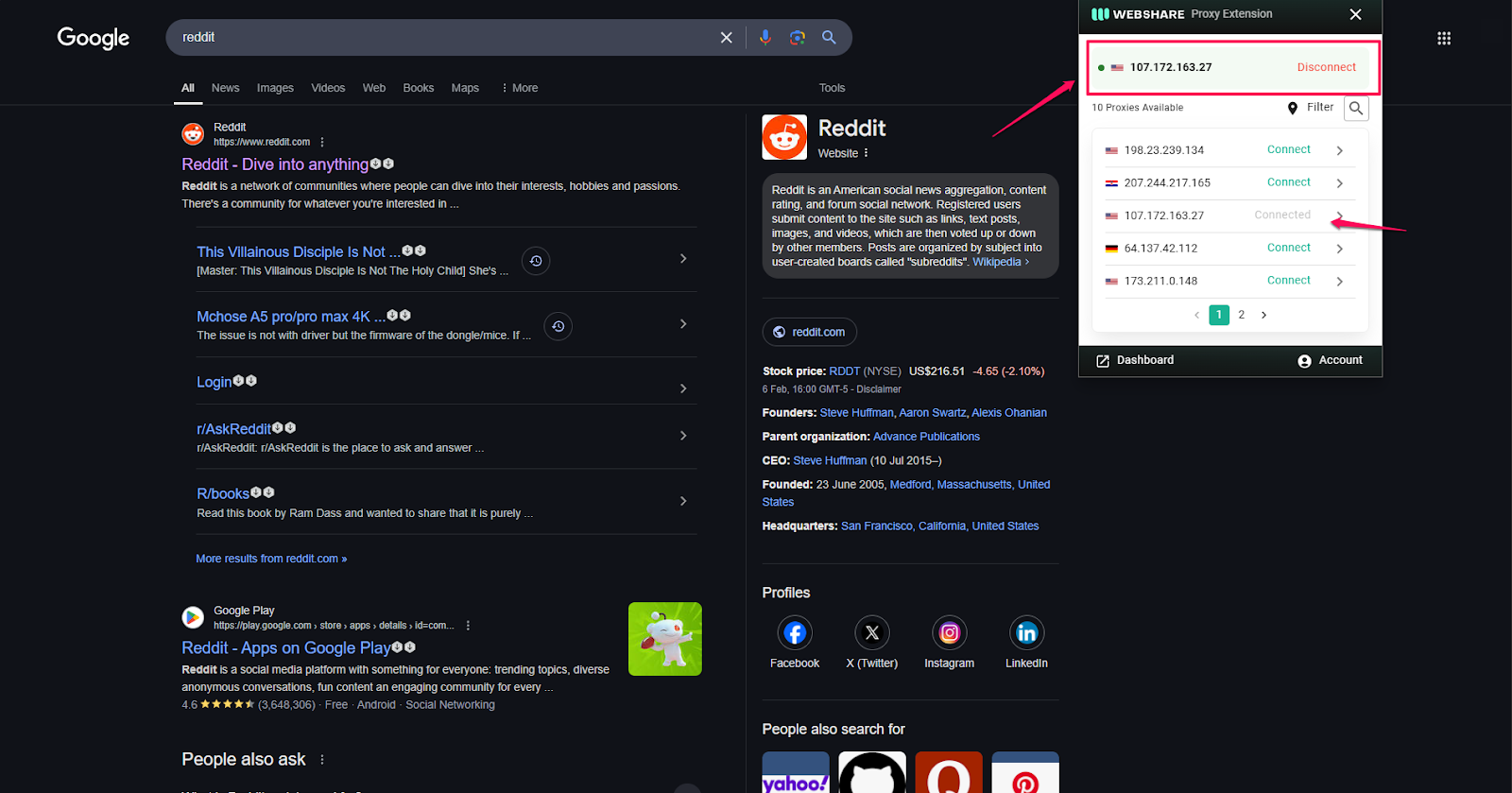The image size is (1512, 793).
Task: Switch to the Images tab
Action: [275, 88]
